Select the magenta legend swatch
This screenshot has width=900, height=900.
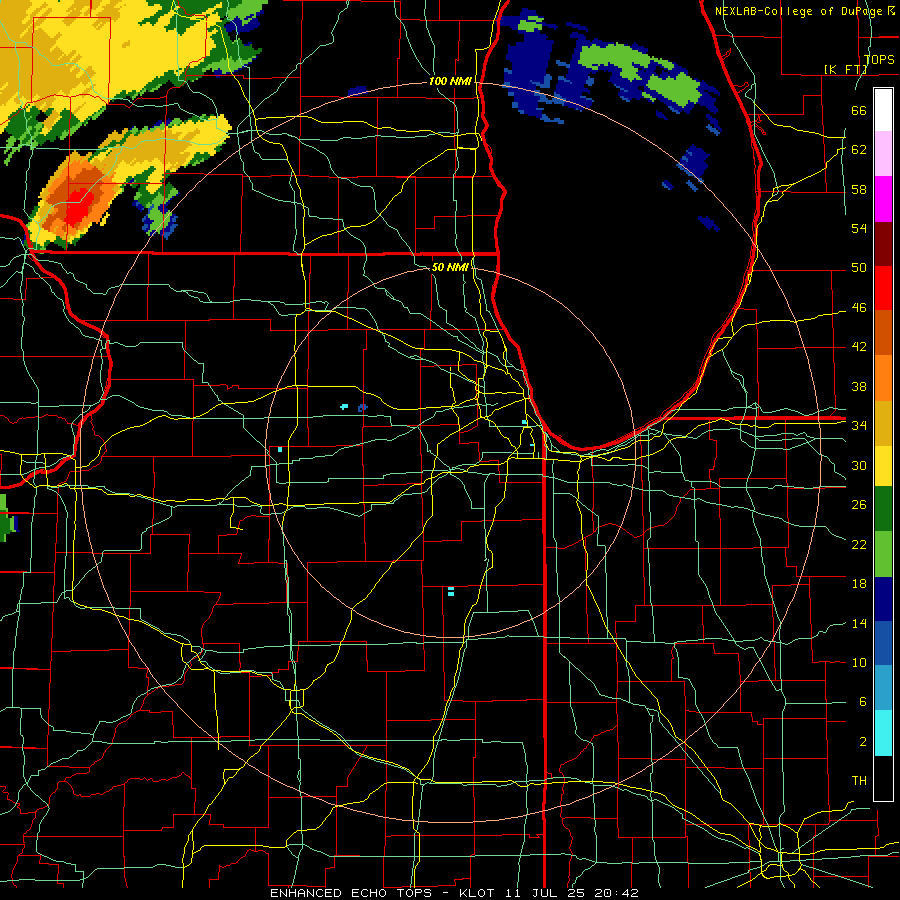(883, 199)
